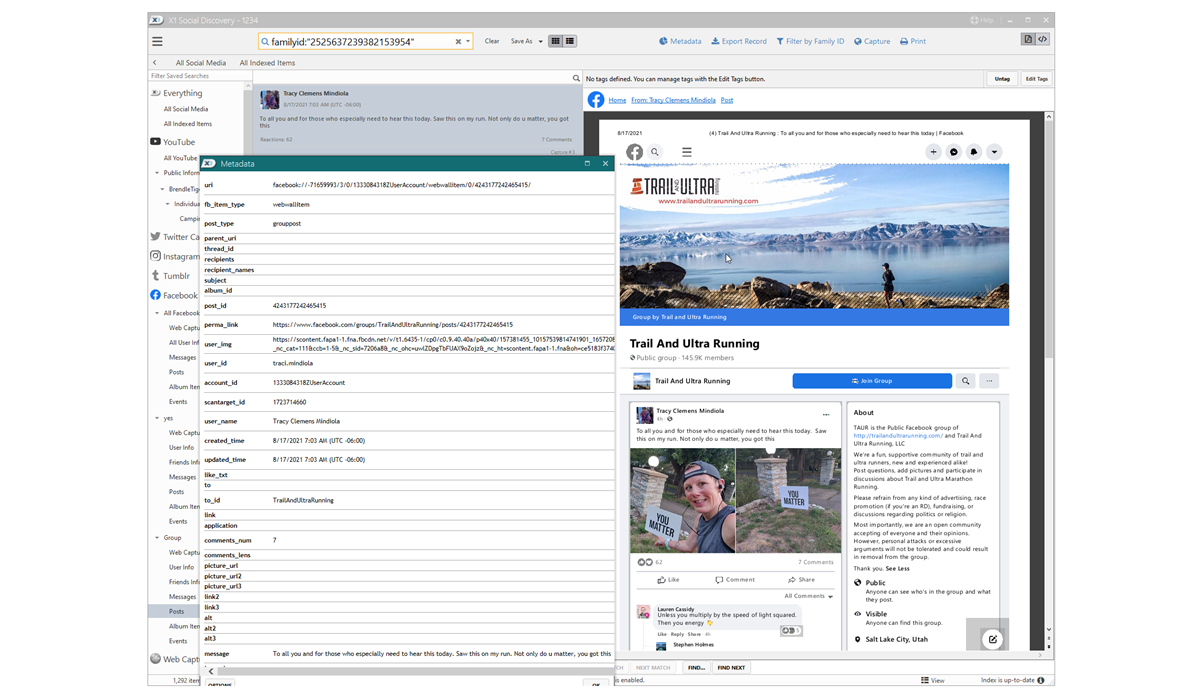Switch to grid view layout
Image resolution: width=1200 pixels, height=697 pixels.
coord(555,41)
